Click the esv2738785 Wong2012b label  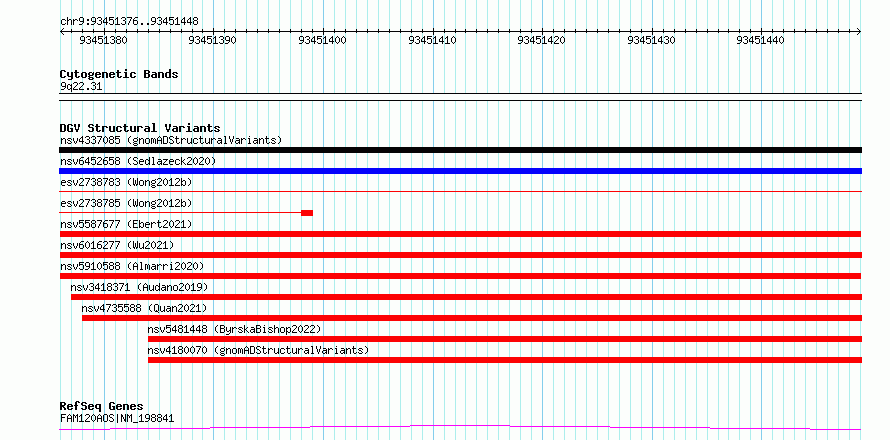point(126,203)
